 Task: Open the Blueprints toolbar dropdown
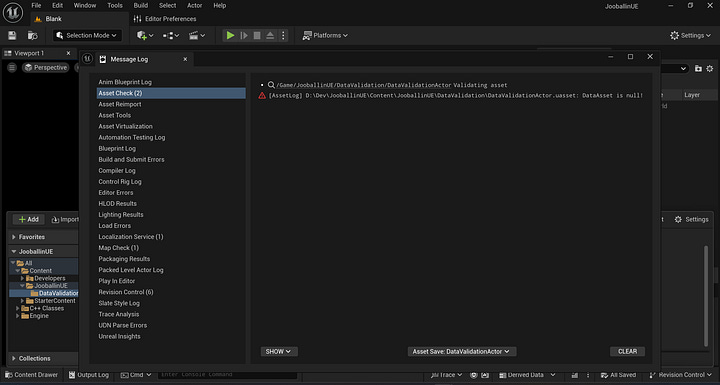pos(171,35)
